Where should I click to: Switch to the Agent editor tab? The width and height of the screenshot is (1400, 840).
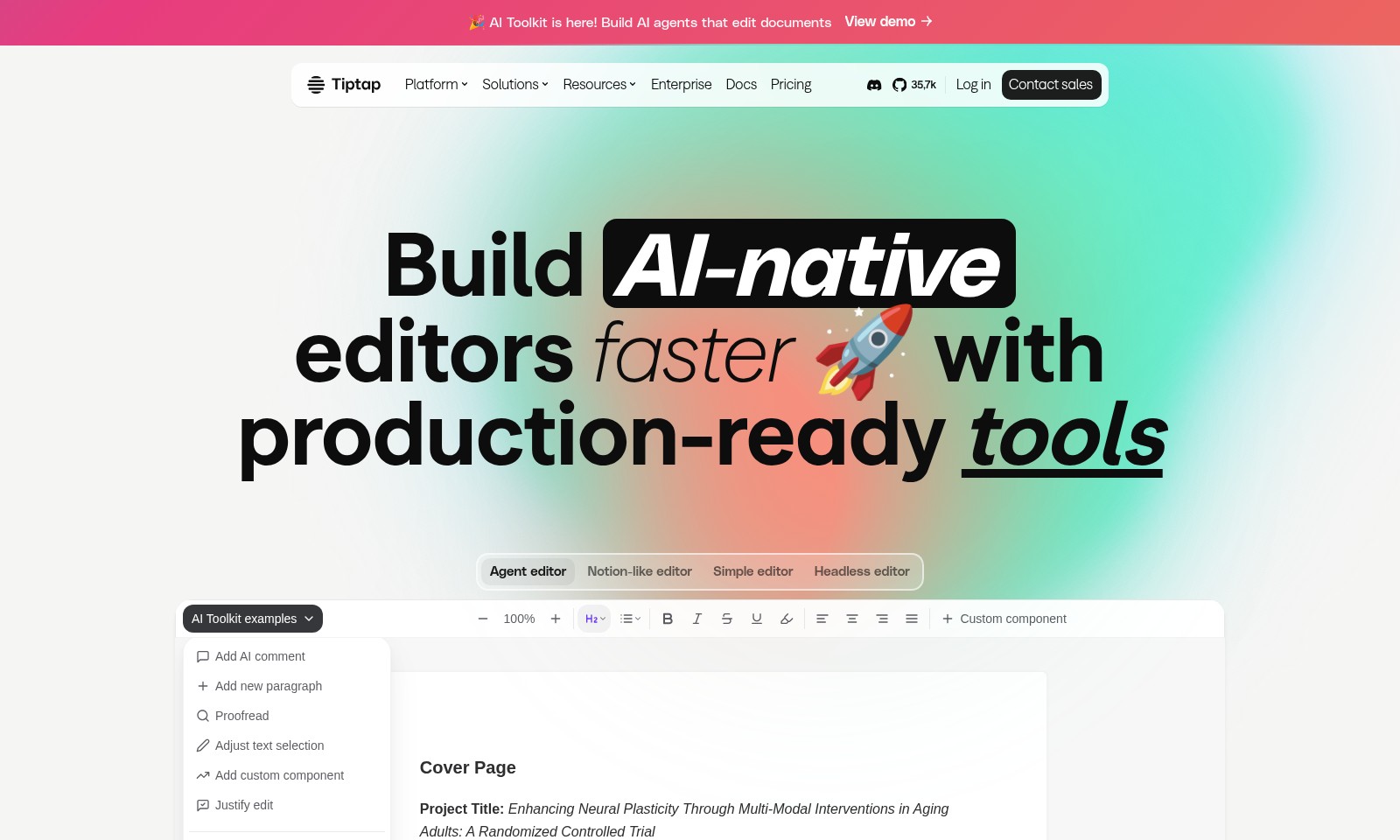point(528,571)
